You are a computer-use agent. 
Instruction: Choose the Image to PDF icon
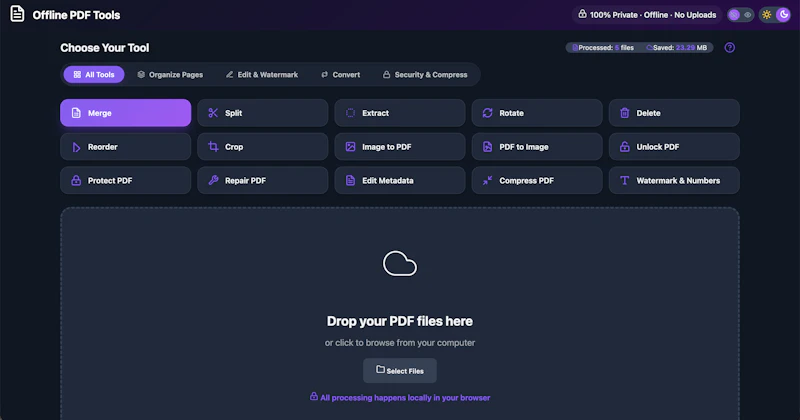(351, 147)
